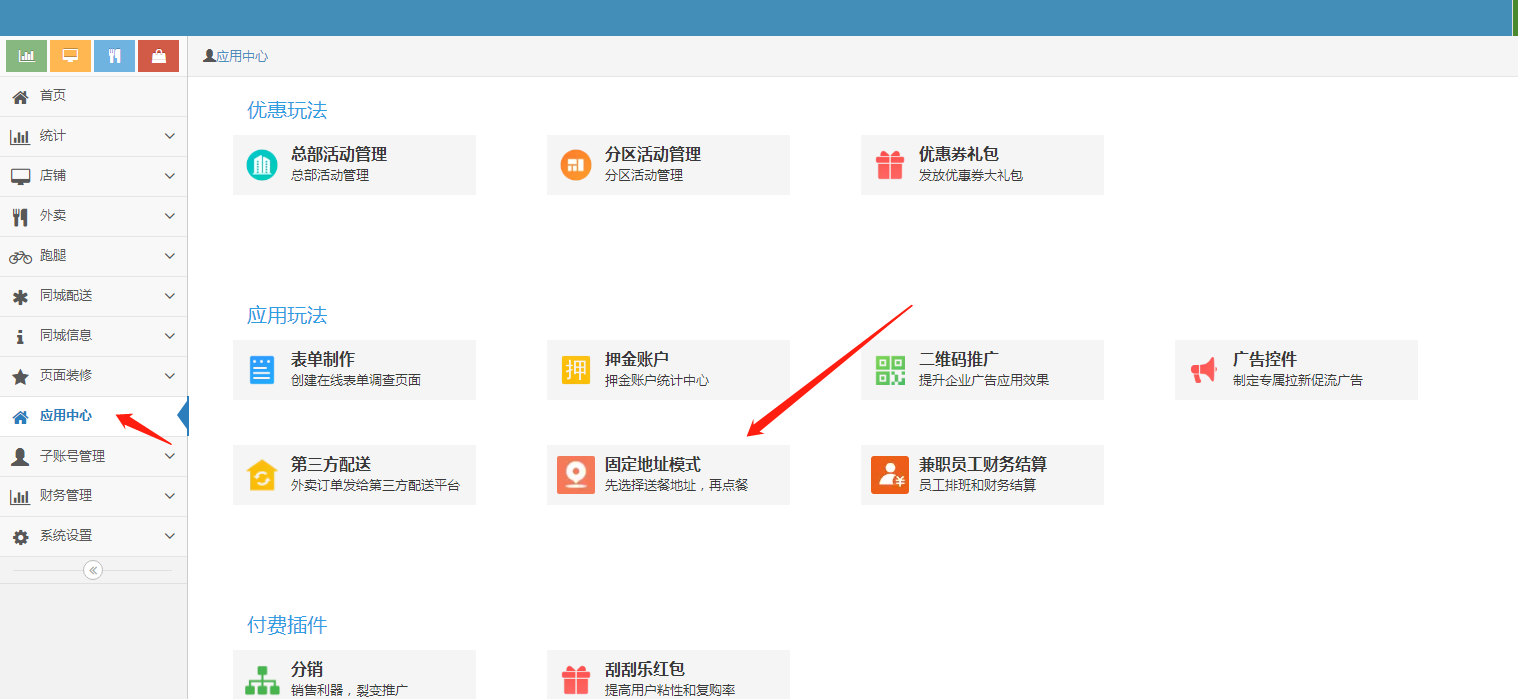This screenshot has height=699, width=1518.
Task: Expand the 系统设置 sidebar section
Action: pos(169,536)
